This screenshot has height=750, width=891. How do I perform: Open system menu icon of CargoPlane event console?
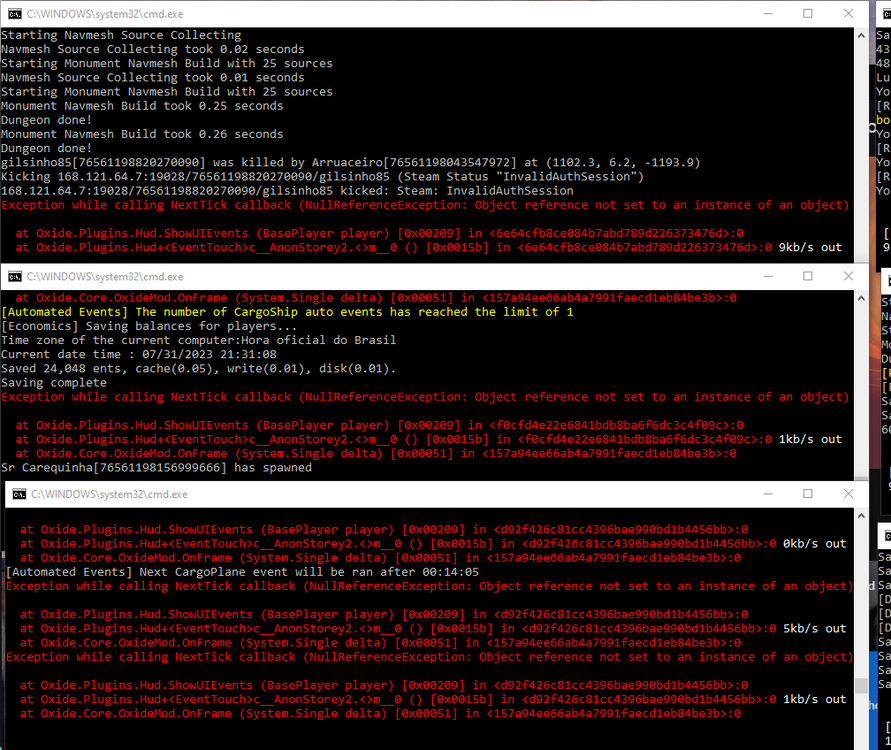pos(19,494)
